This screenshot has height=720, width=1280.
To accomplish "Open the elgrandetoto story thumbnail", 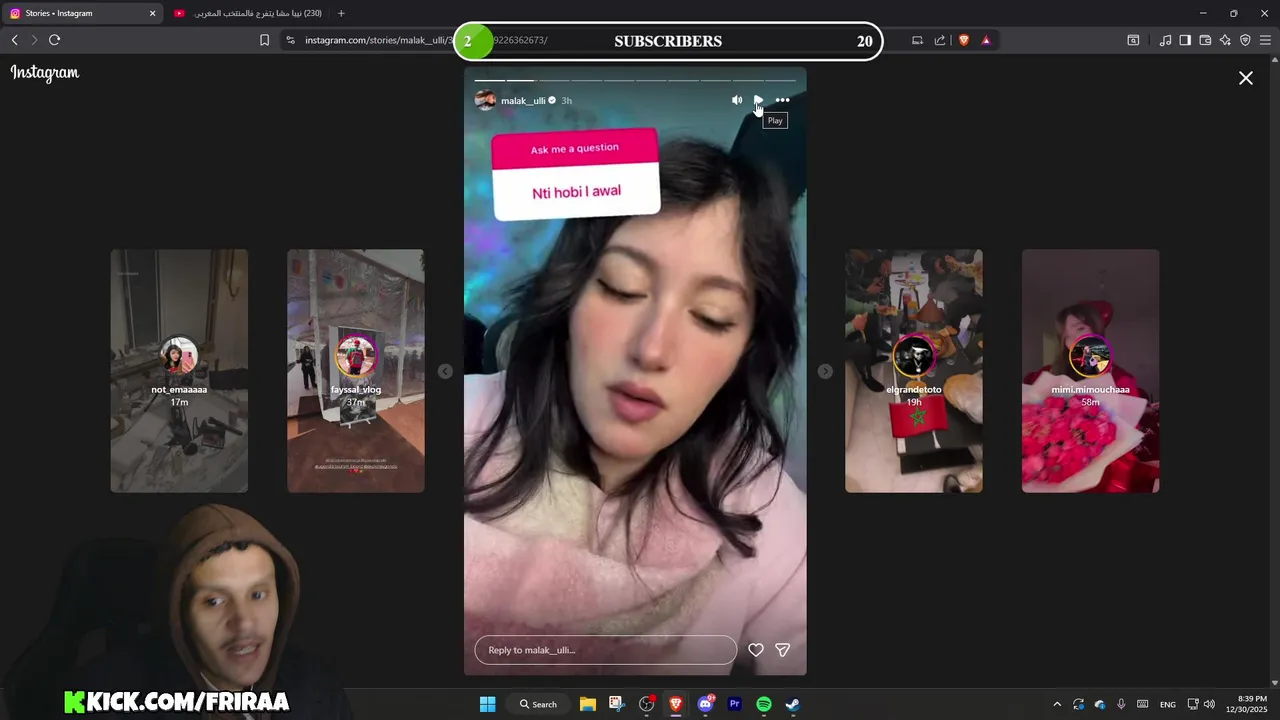I will [914, 371].
